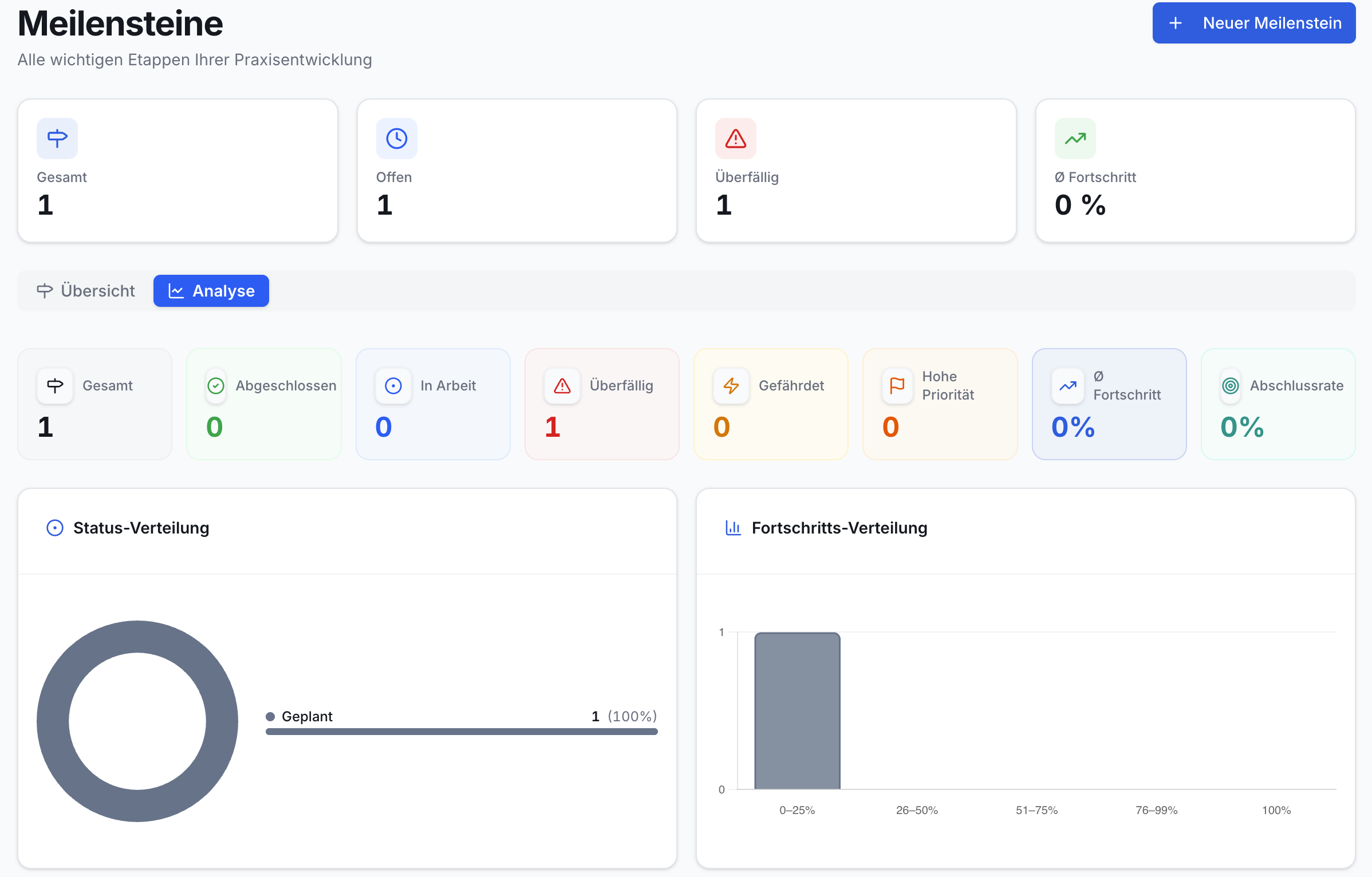
Task: Click the Abschlussrate 0% value
Action: coord(1242,427)
